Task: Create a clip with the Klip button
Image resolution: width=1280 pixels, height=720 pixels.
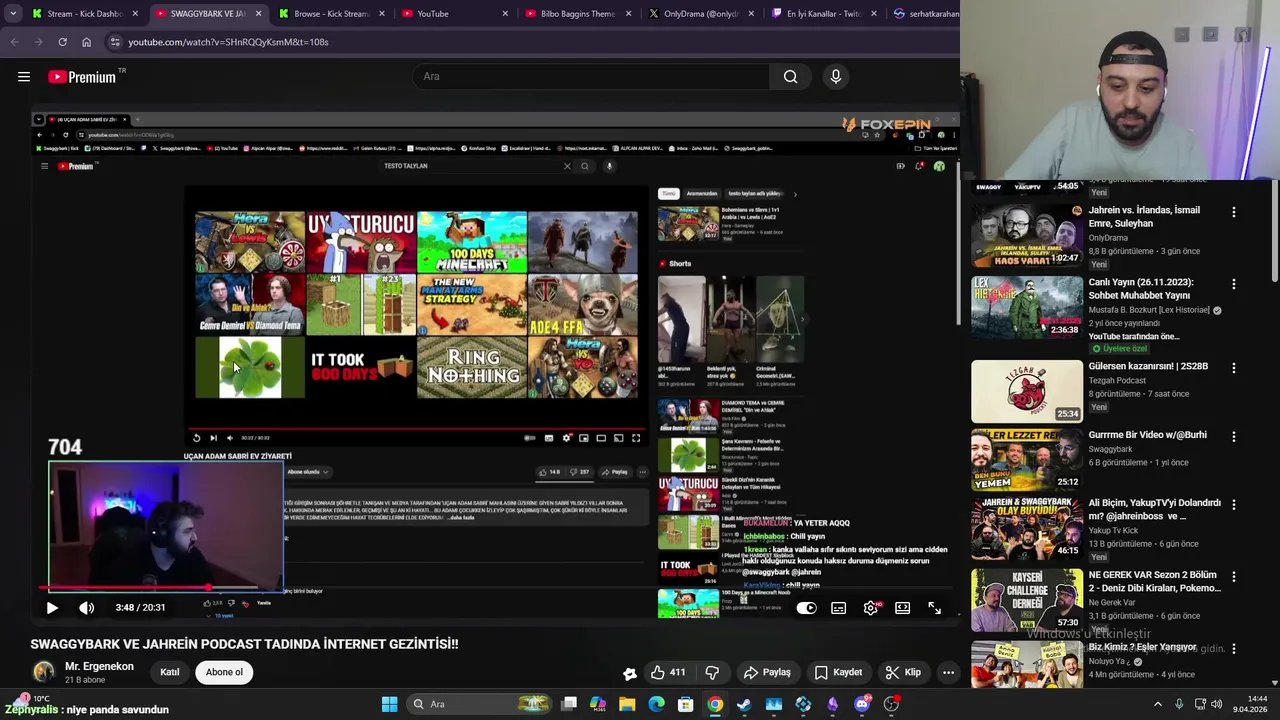Action: point(904,672)
